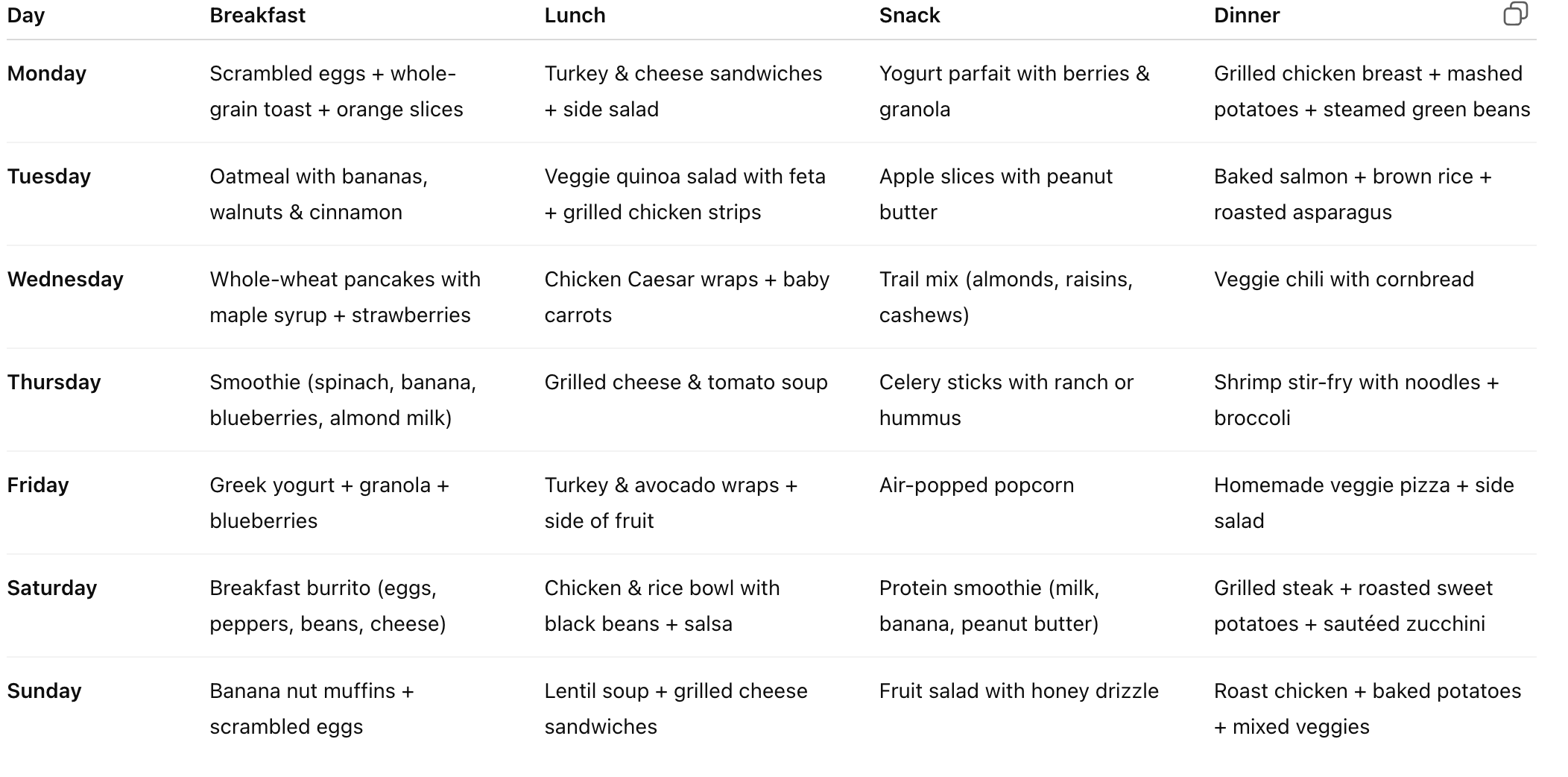Select the Monday row label
The width and height of the screenshot is (1568, 777).
tap(47, 74)
